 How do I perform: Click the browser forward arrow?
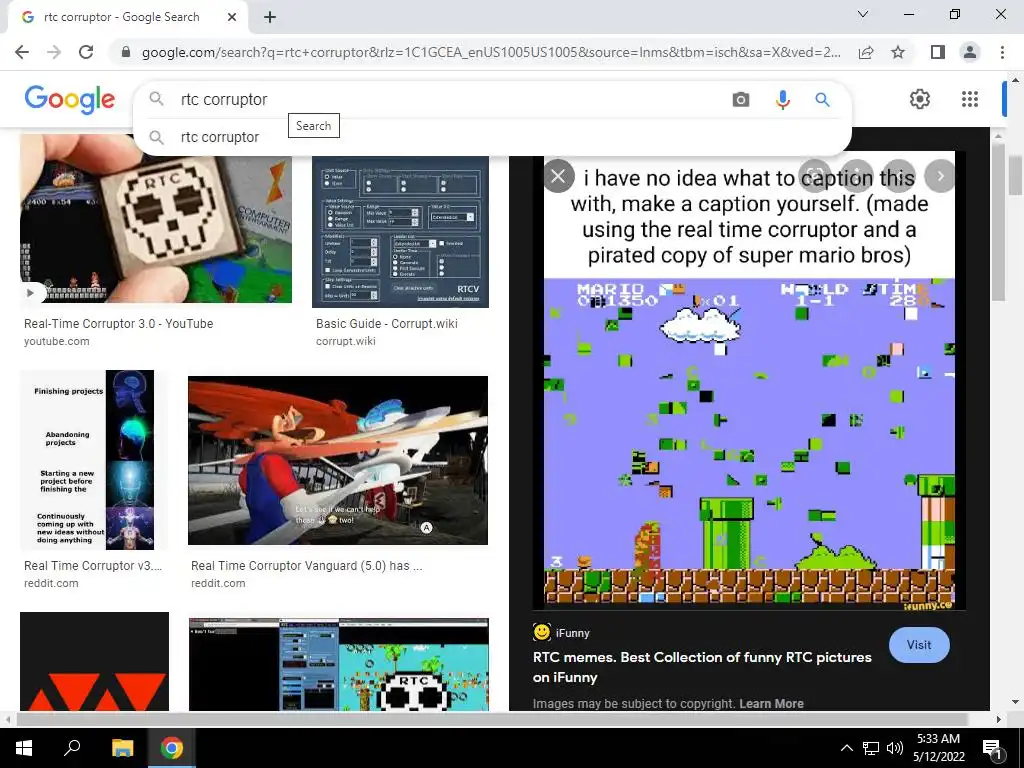click(54, 52)
